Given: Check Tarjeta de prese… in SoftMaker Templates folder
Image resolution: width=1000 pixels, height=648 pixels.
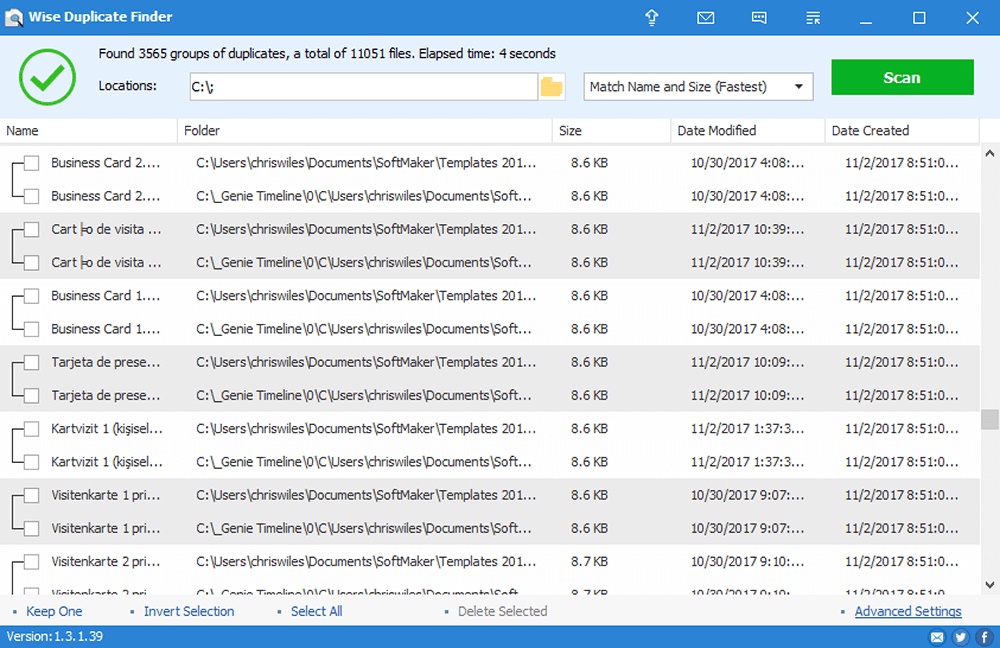Looking at the screenshot, I should pos(31,362).
